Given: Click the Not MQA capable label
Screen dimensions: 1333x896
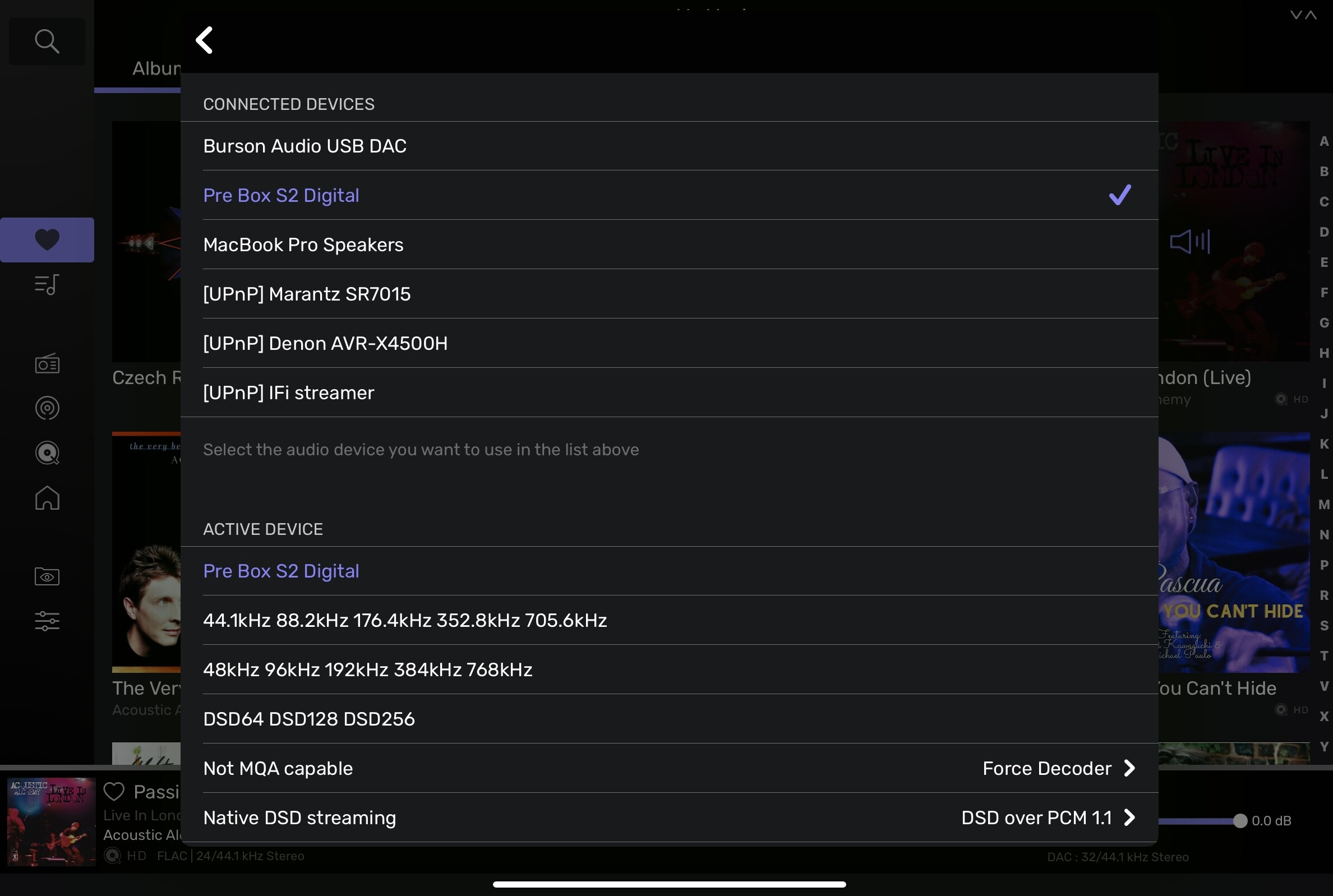Looking at the screenshot, I should (x=278, y=768).
